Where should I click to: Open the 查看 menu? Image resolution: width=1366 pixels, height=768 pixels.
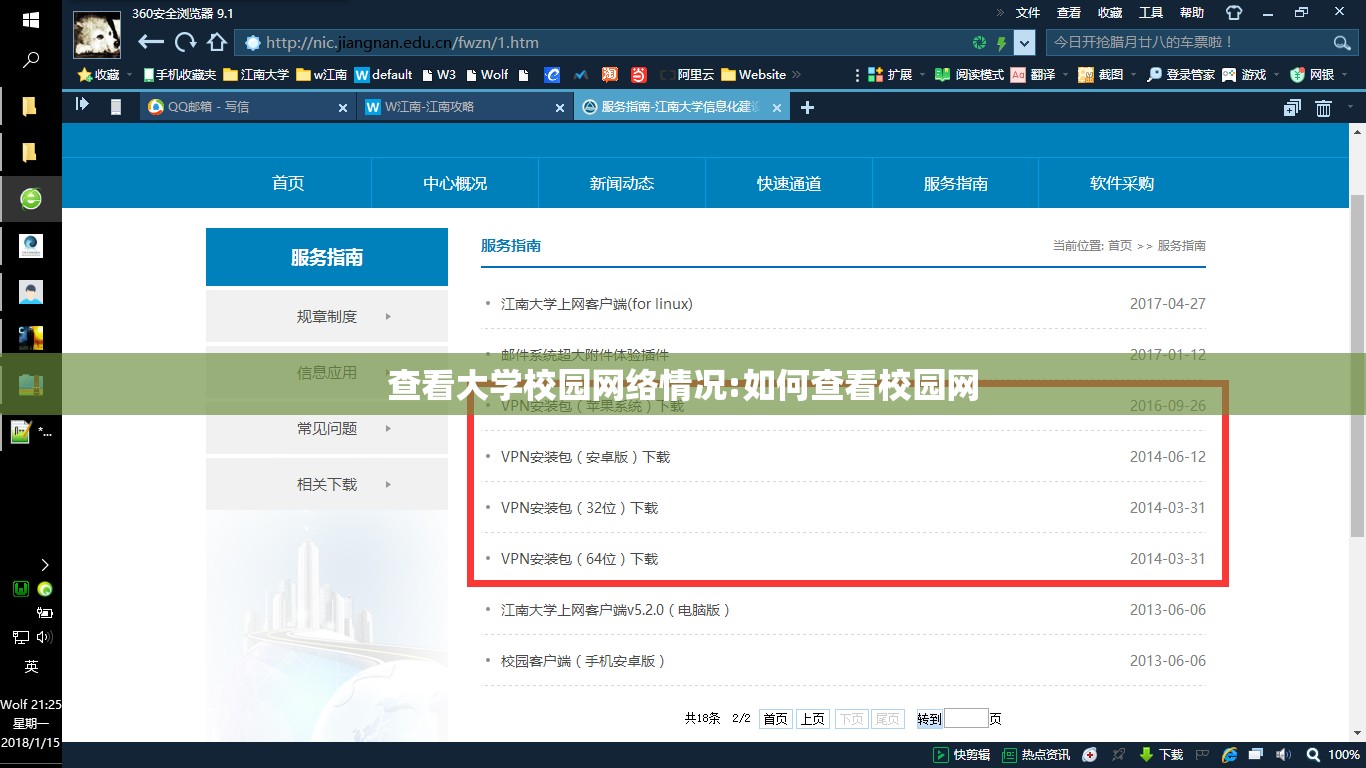[x=1069, y=13]
